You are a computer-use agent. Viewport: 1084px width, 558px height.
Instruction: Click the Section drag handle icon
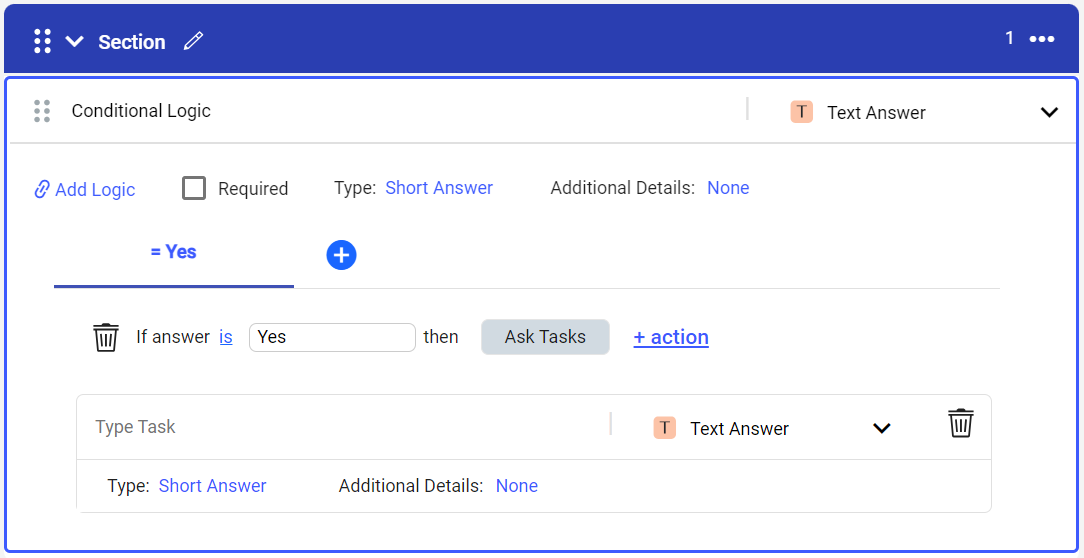point(42,41)
